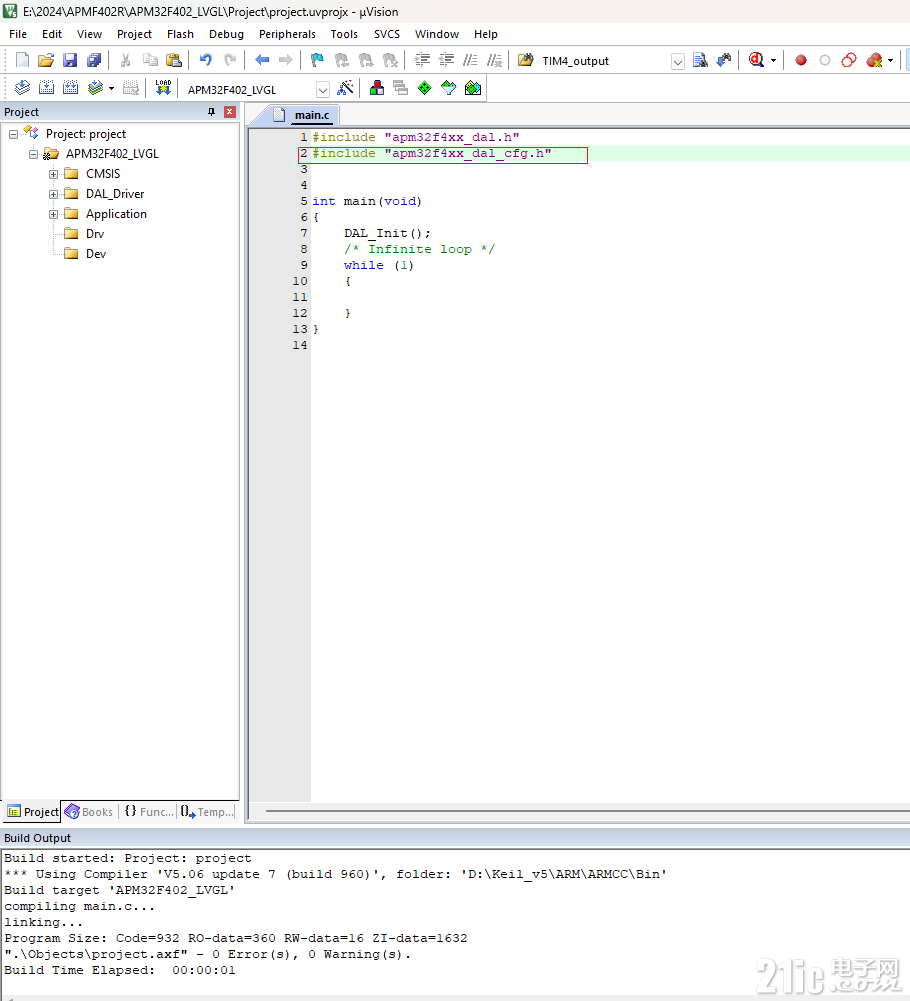
Task: Open the Pack Installer
Action: coord(473,88)
